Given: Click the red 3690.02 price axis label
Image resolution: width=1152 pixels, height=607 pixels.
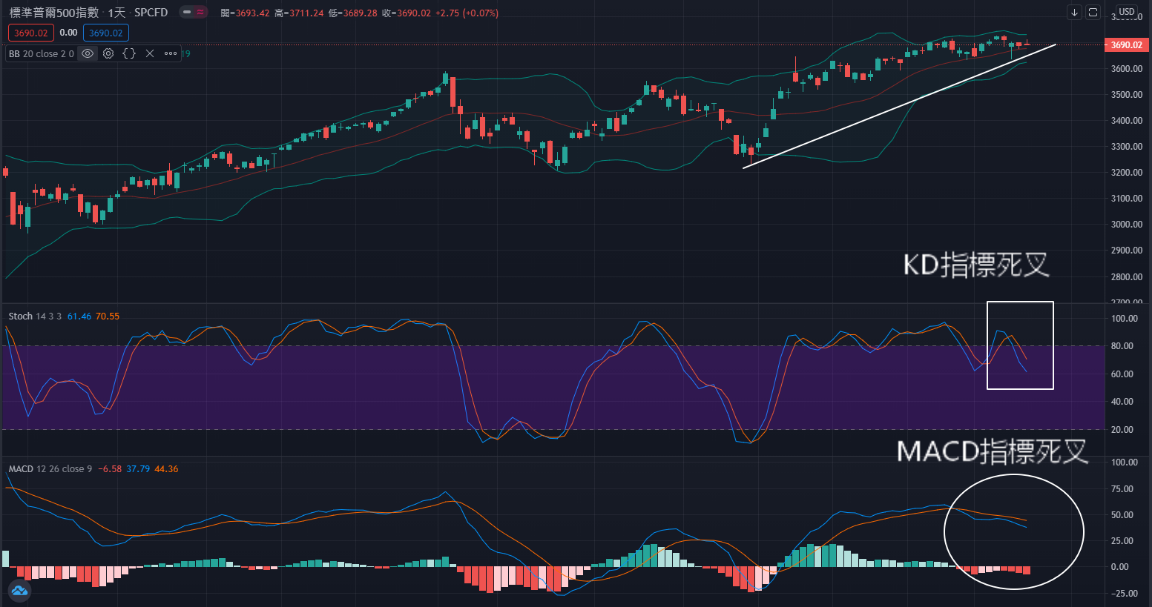Looking at the screenshot, I should pyautogui.click(x=1125, y=45).
